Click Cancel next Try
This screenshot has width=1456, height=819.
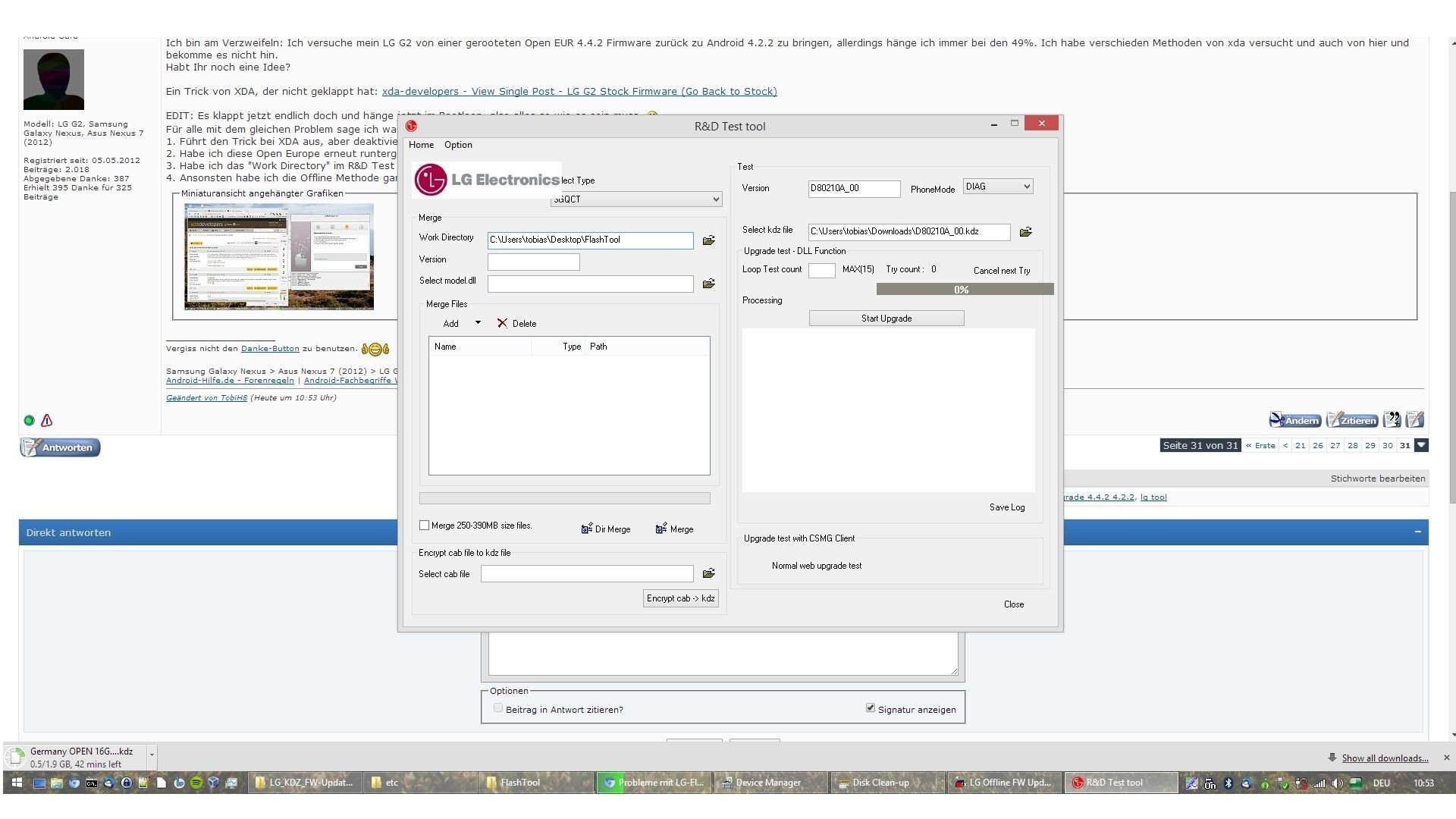pyautogui.click(x=1002, y=271)
